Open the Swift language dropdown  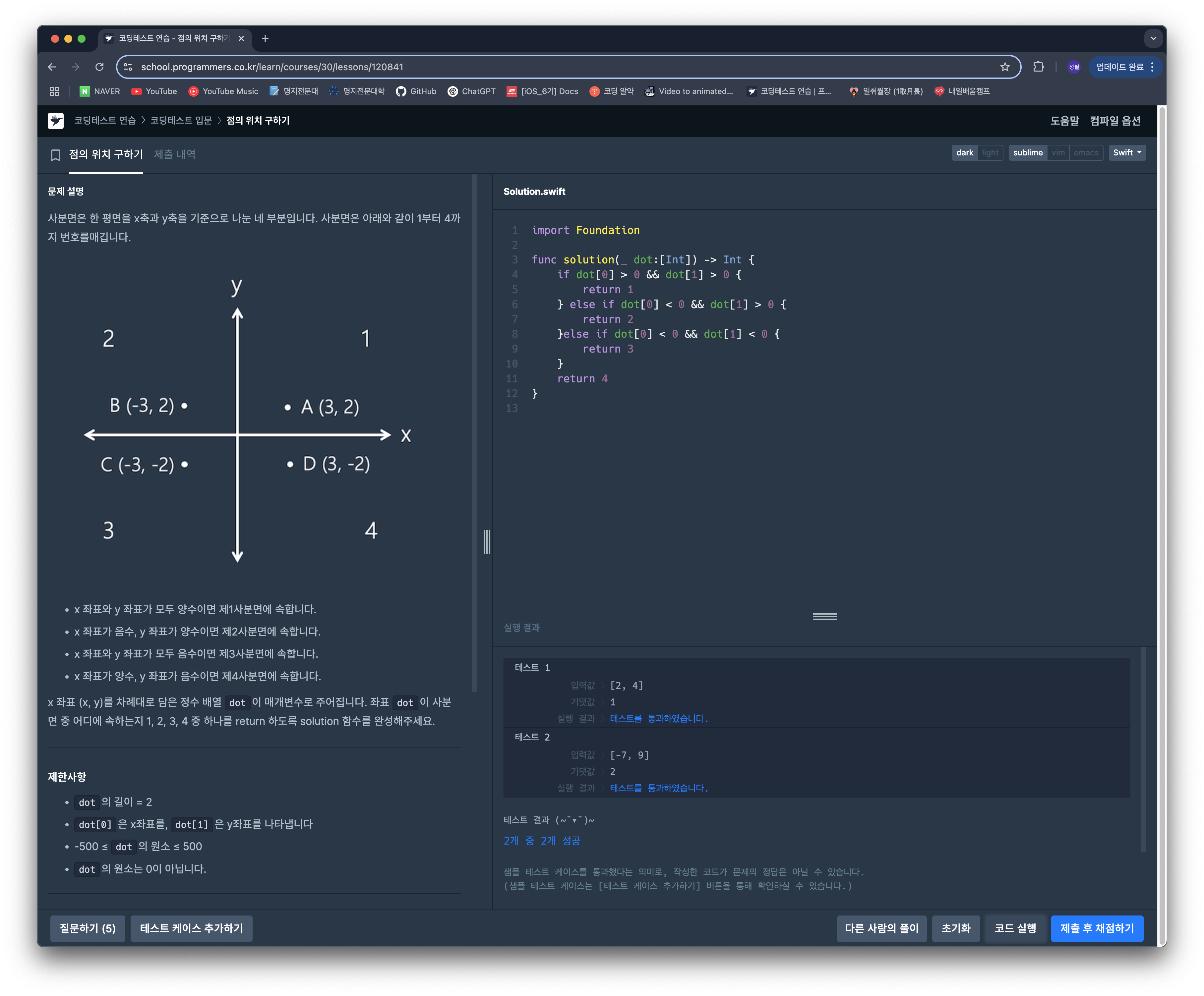(x=1127, y=152)
